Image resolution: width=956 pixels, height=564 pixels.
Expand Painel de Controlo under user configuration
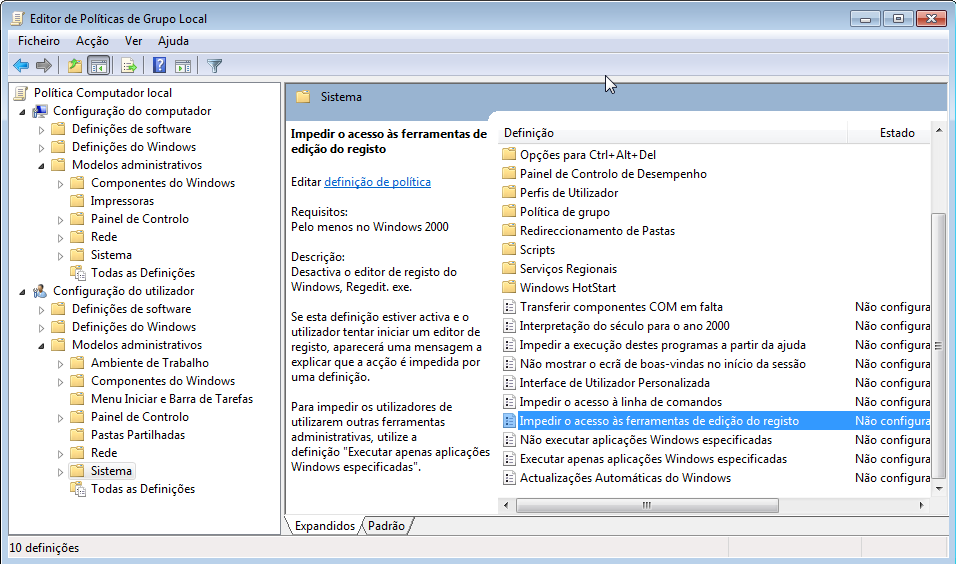point(60,418)
